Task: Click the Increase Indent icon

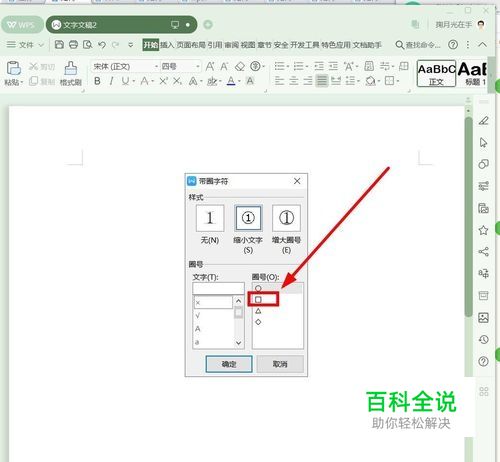Action: (x=333, y=66)
